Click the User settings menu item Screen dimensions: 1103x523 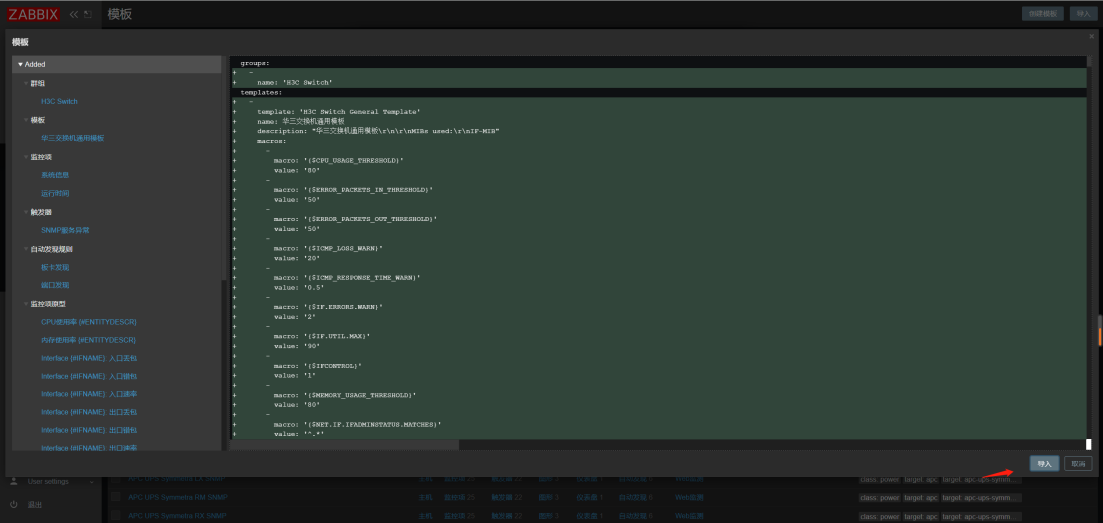tap(48, 481)
